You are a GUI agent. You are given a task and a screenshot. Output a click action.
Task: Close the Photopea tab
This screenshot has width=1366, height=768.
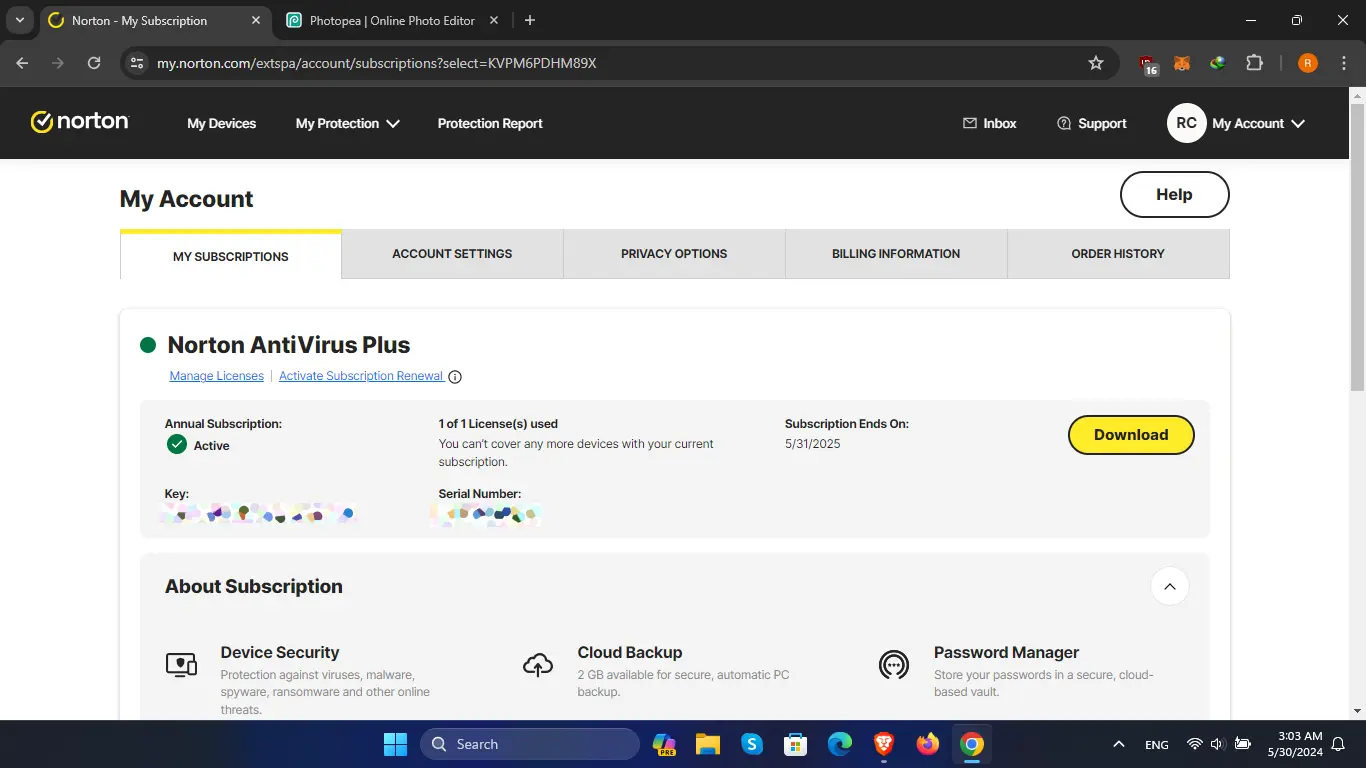tap(496, 20)
